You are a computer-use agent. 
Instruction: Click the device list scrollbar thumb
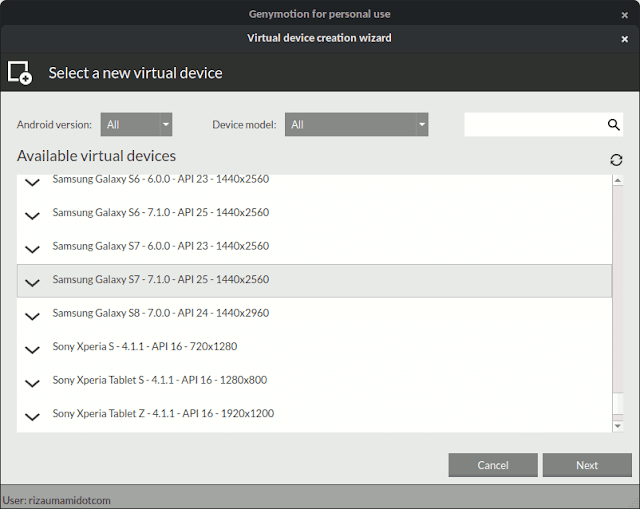(x=618, y=403)
